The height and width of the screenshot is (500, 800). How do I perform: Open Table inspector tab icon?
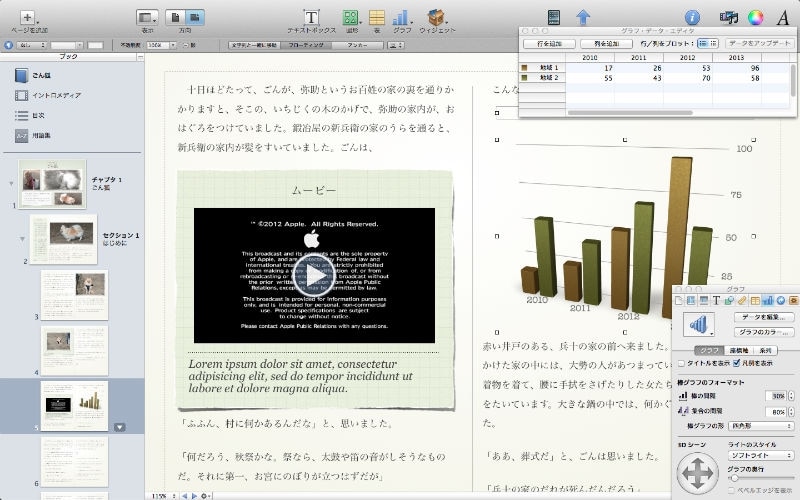[755, 301]
